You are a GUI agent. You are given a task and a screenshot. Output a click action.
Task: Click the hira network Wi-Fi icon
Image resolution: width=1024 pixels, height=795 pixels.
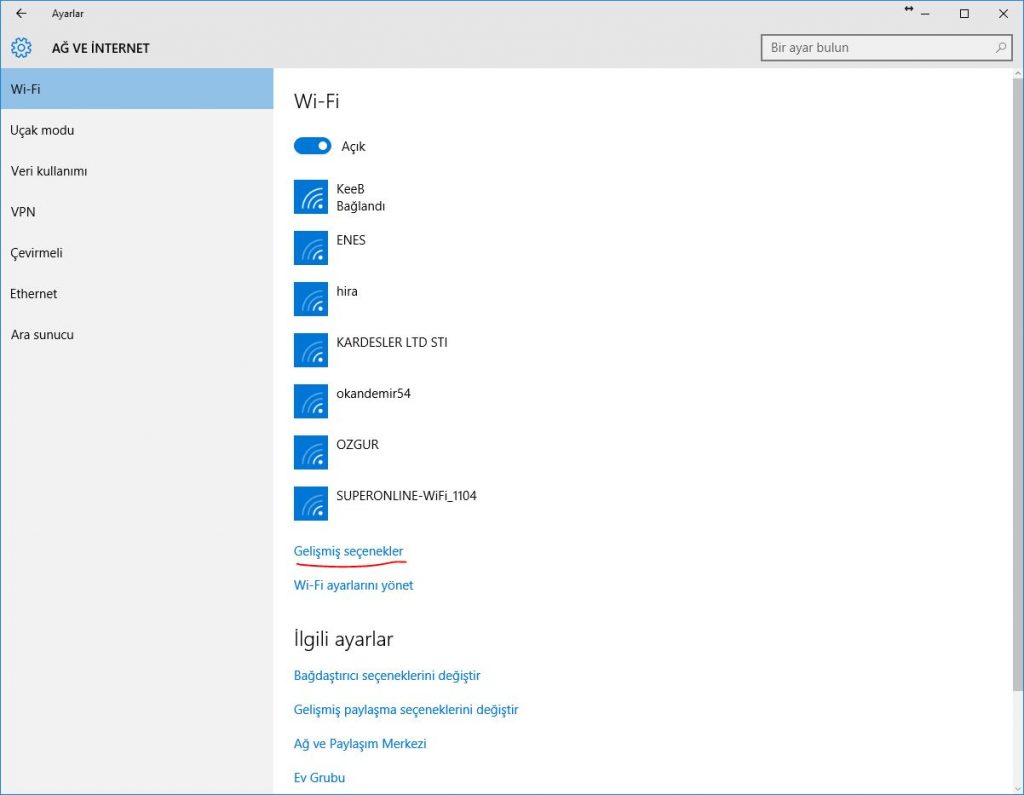pos(311,299)
